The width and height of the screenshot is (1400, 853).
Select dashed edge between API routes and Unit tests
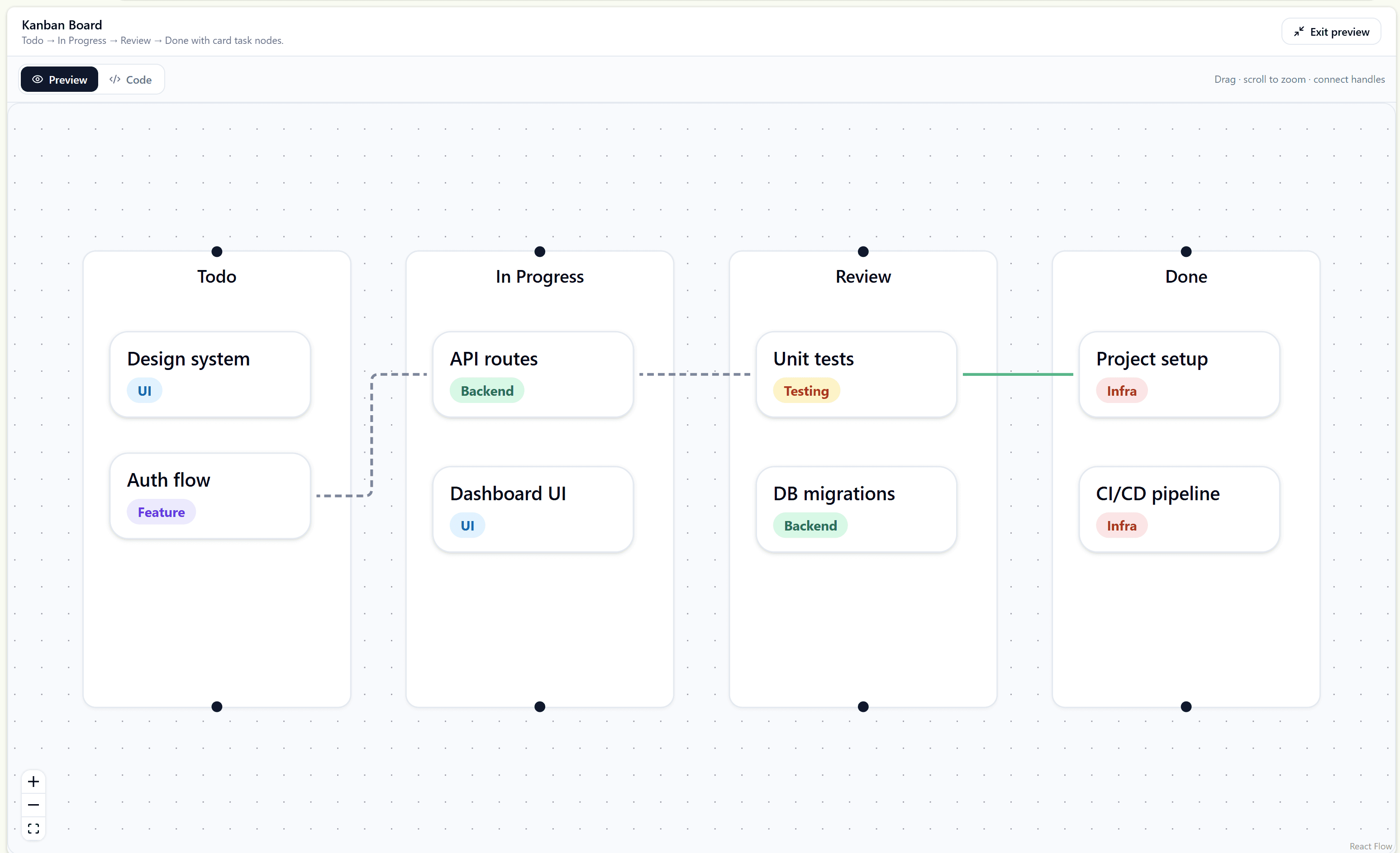click(x=694, y=374)
